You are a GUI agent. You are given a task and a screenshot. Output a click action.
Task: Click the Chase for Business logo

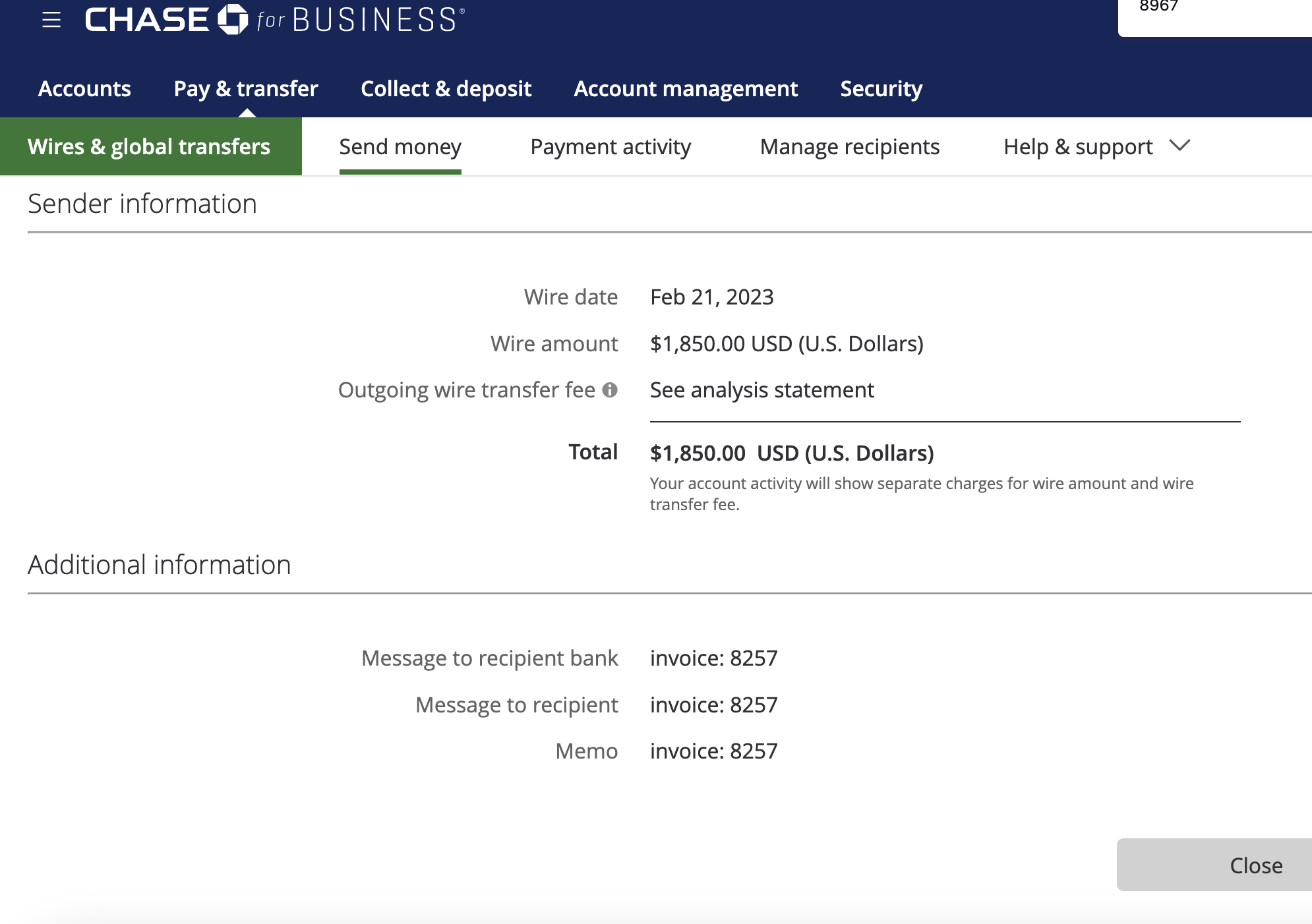tap(275, 19)
